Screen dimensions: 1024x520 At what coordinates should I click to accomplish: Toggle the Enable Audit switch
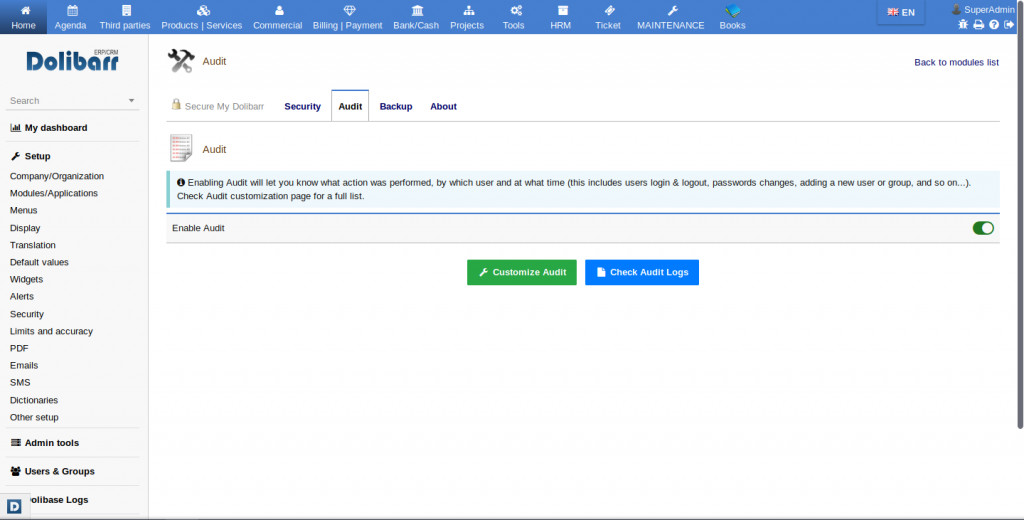[983, 228]
